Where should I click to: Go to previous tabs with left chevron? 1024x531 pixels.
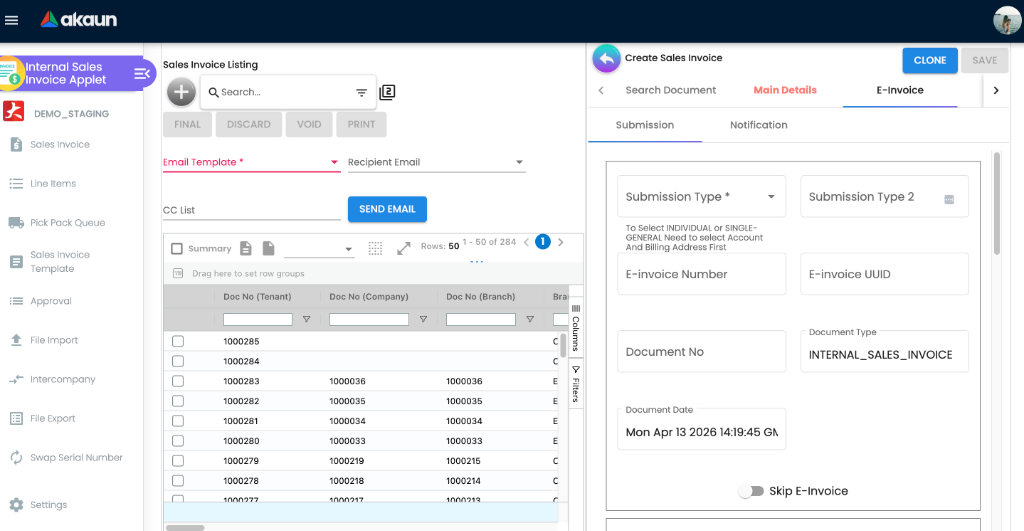click(x=601, y=90)
